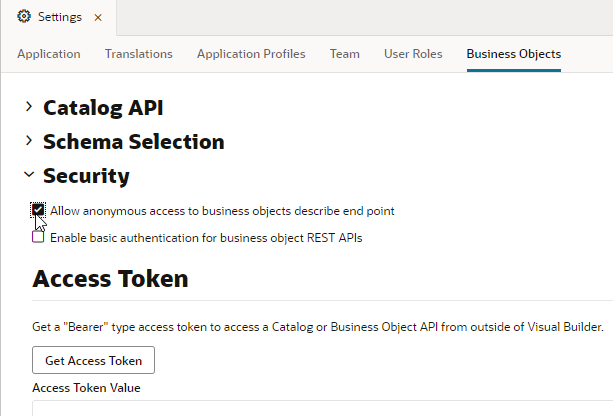Enable basic authentication for REST APIs checkbox
Viewport: 613px width, 416px height.
tap(38, 238)
